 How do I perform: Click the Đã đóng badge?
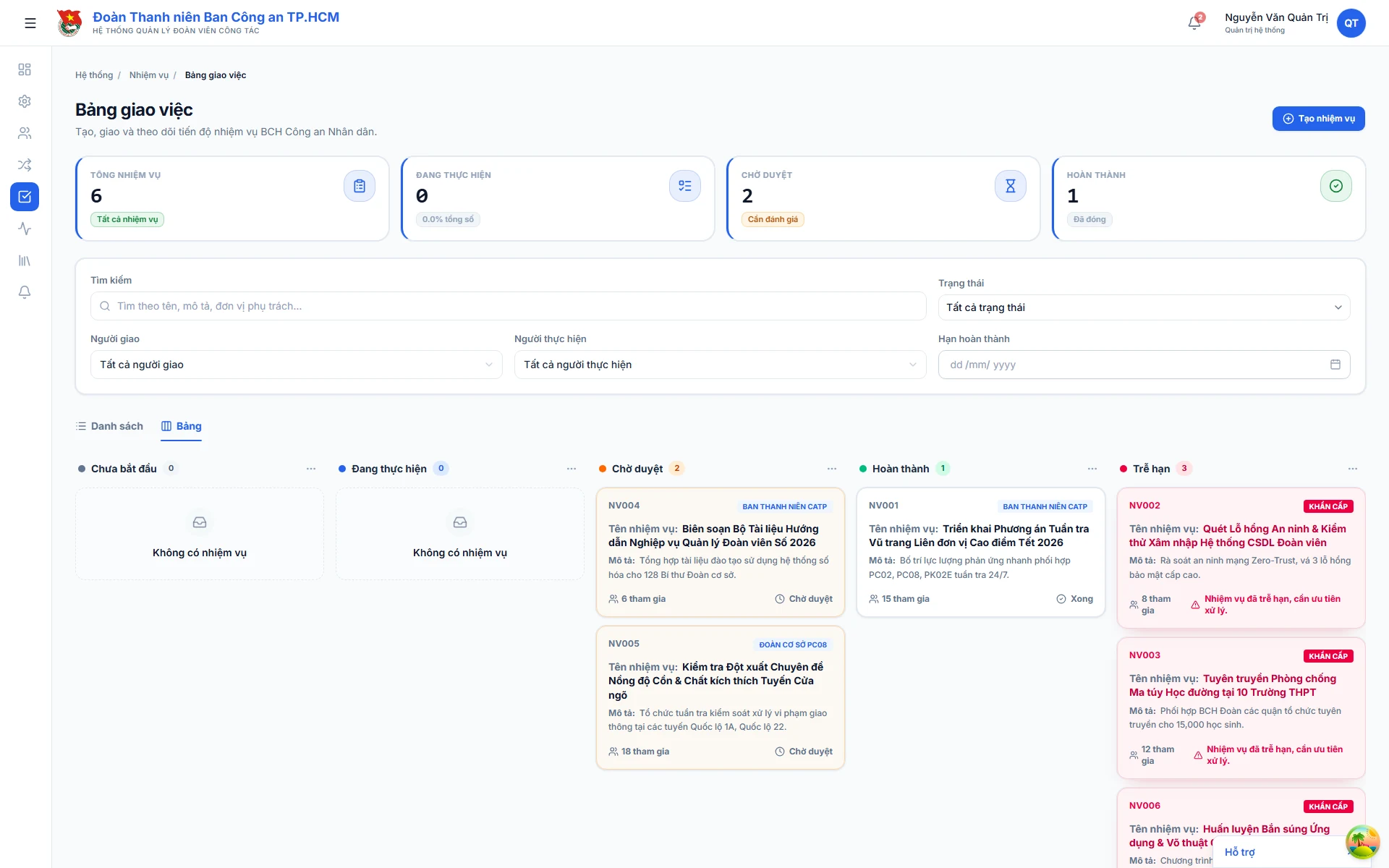pyautogui.click(x=1089, y=219)
